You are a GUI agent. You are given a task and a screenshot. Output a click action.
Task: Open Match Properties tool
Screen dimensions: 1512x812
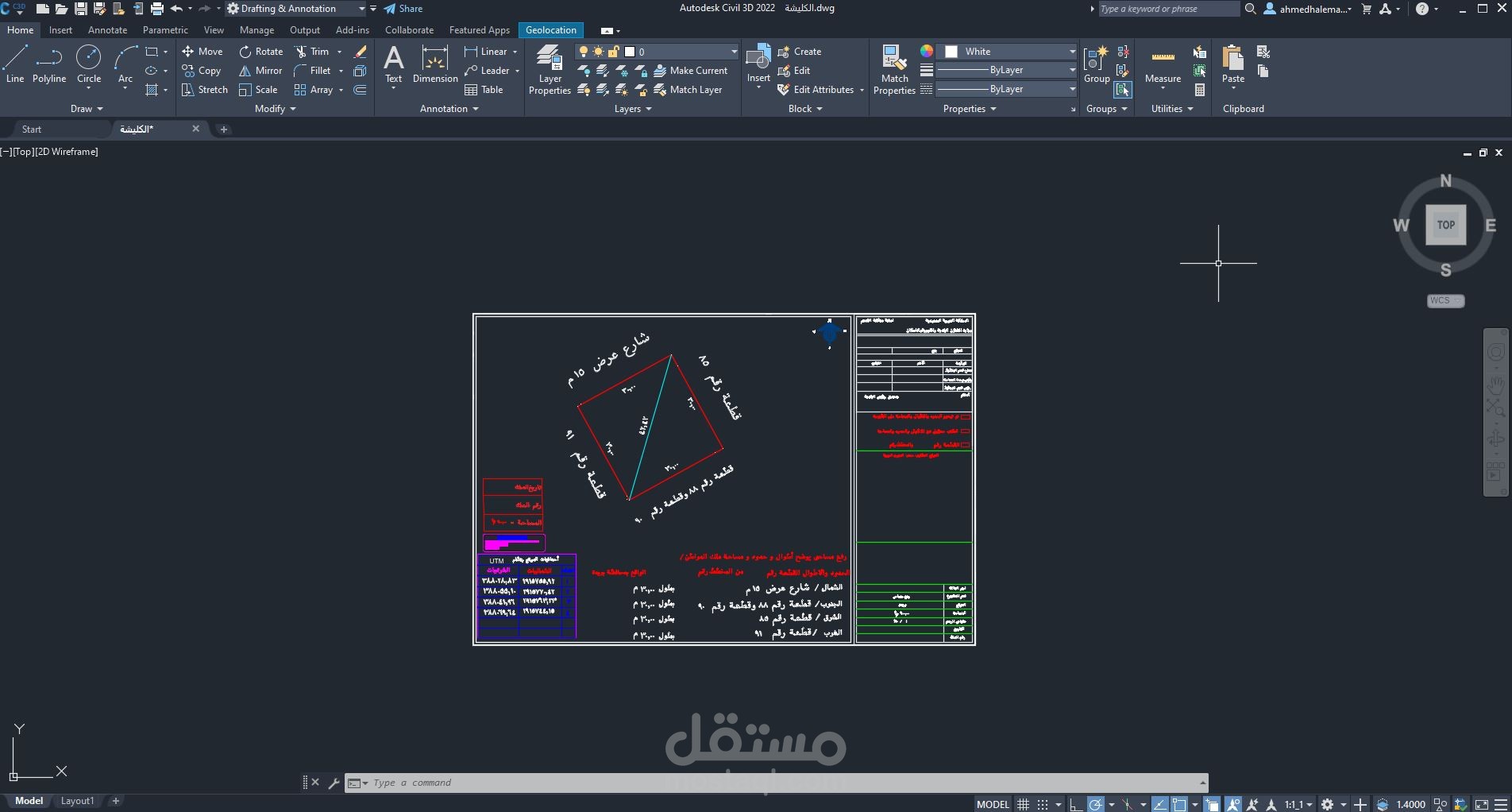pos(894,69)
